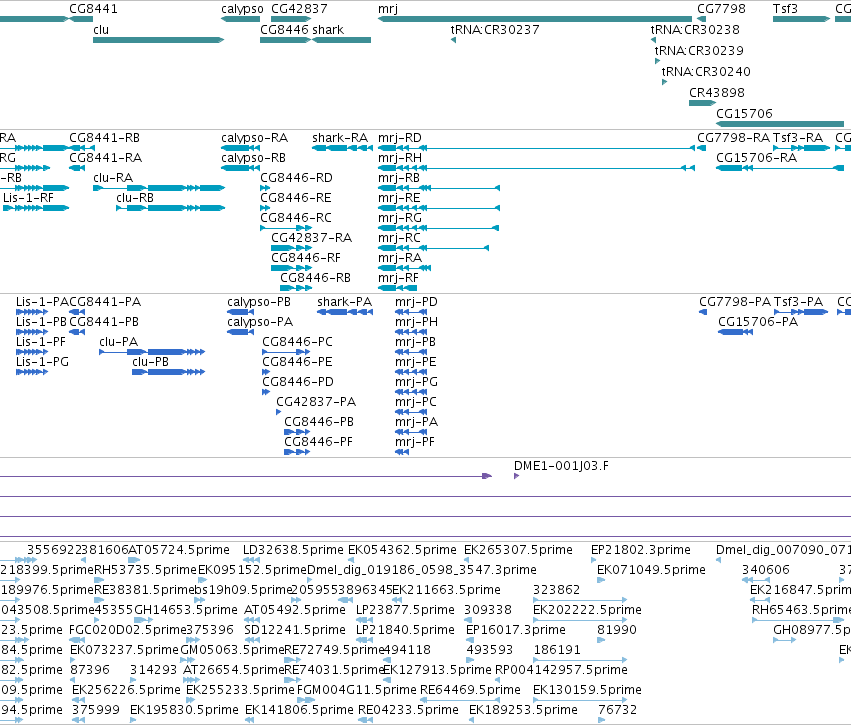Click the CG8441-PB protein label
Viewport: 851px width, 725px height.
tap(104, 322)
